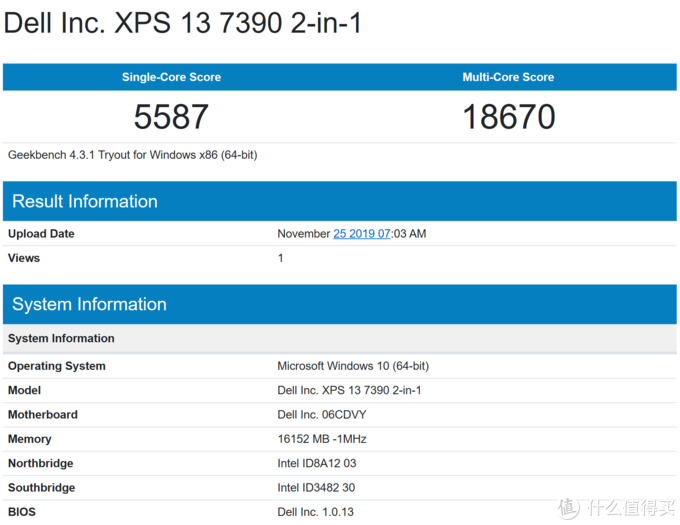Click the System Information gray subheader row
680x525 pixels.
point(340,339)
